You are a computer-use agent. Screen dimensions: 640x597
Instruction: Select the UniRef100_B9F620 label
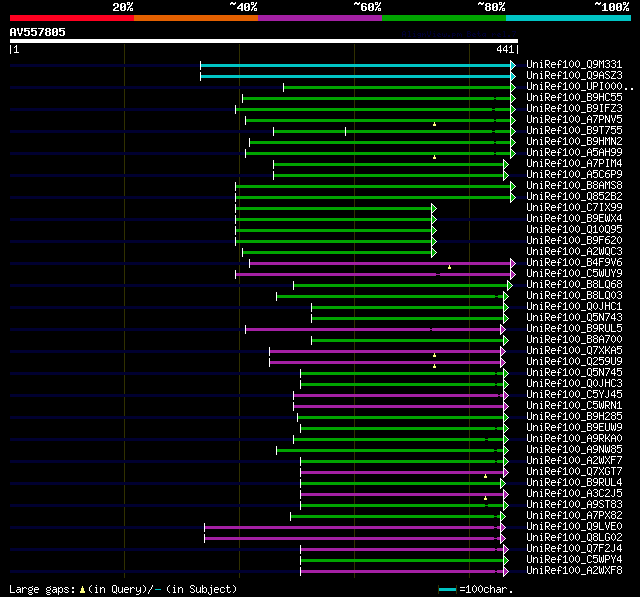(x=574, y=241)
